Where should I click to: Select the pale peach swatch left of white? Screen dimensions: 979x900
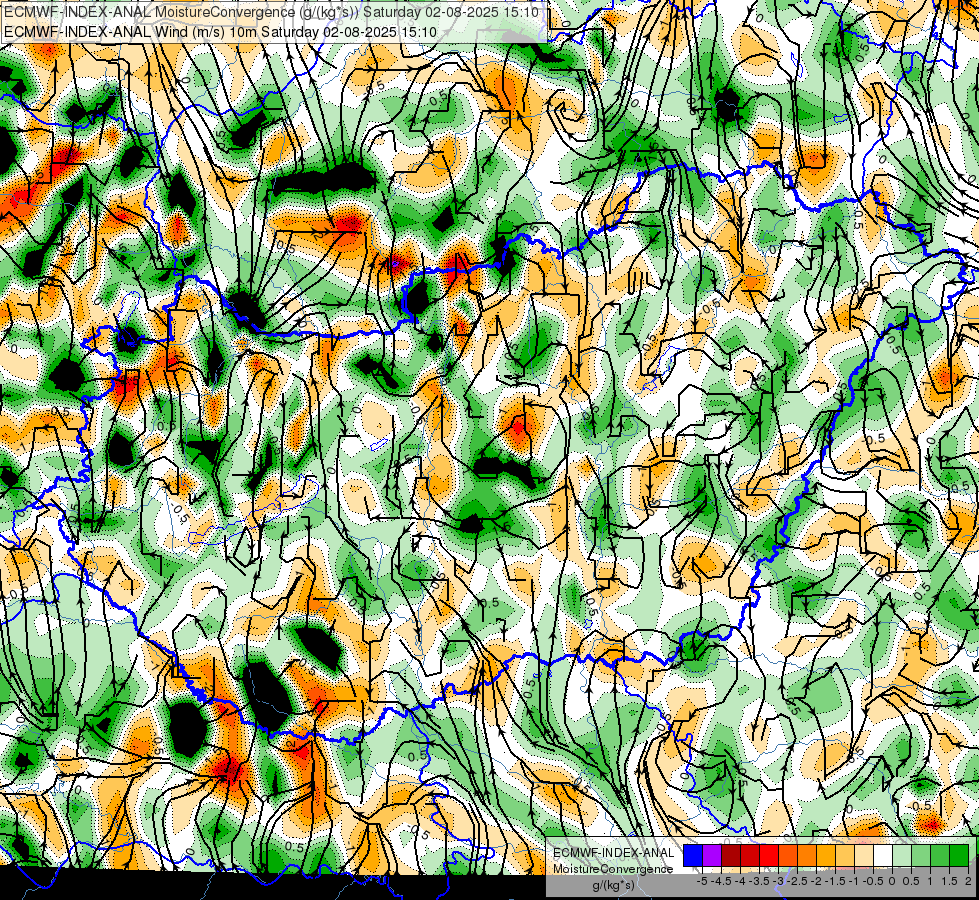tap(864, 855)
